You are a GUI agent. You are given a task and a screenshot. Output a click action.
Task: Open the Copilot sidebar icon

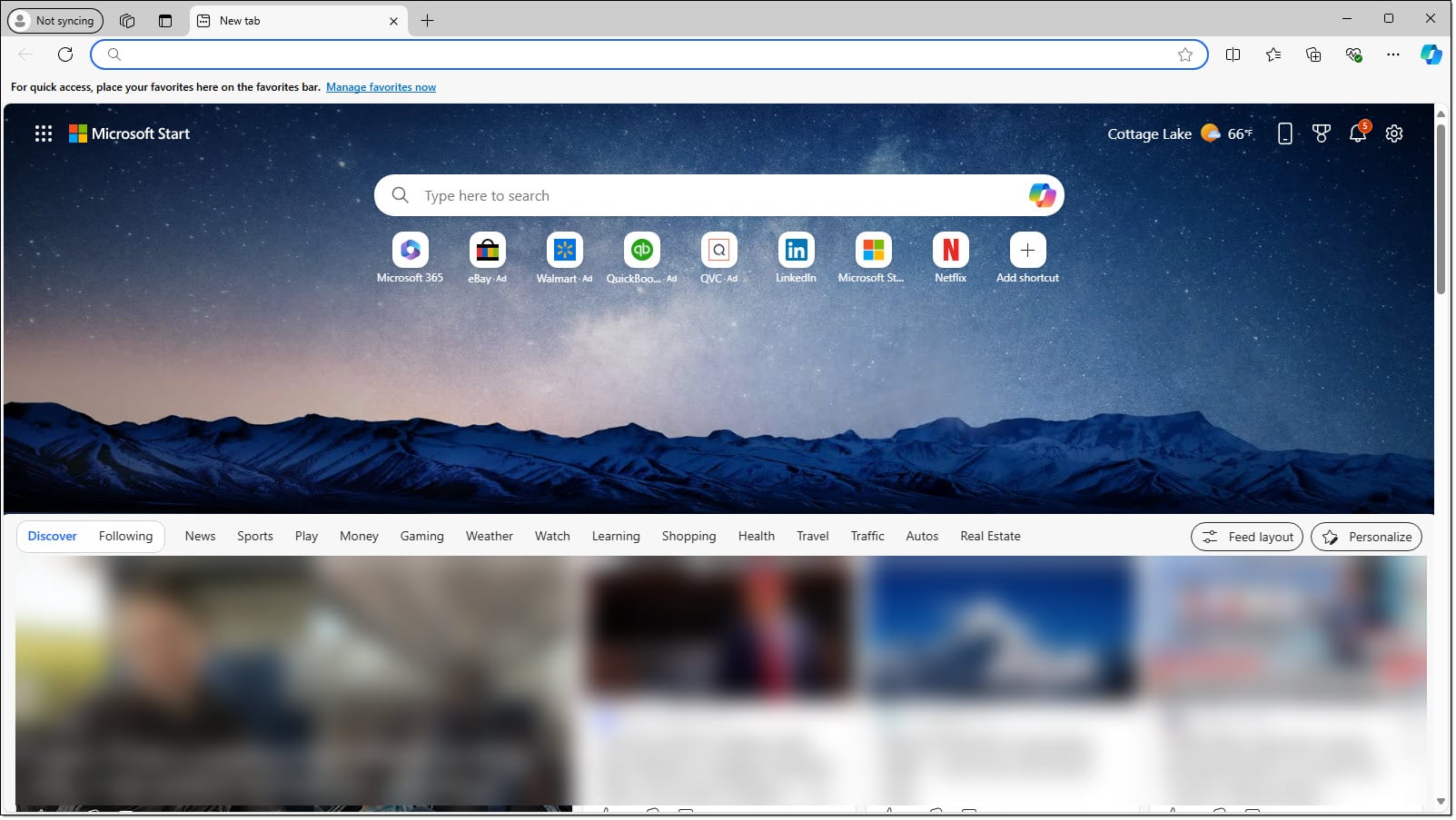pyautogui.click(x=1431, y=54)
